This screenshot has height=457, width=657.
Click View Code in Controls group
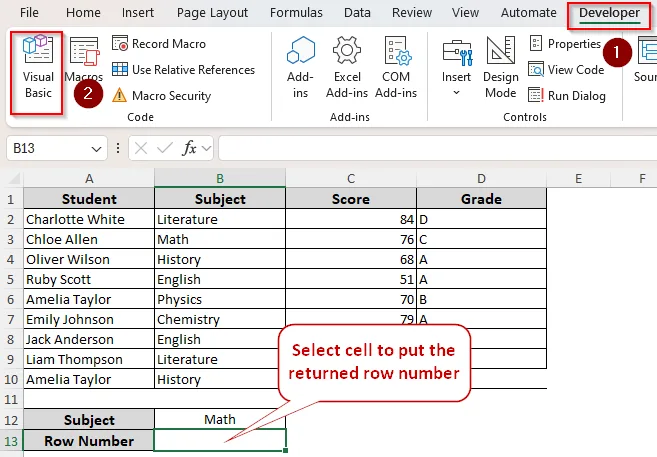point(566,70)
